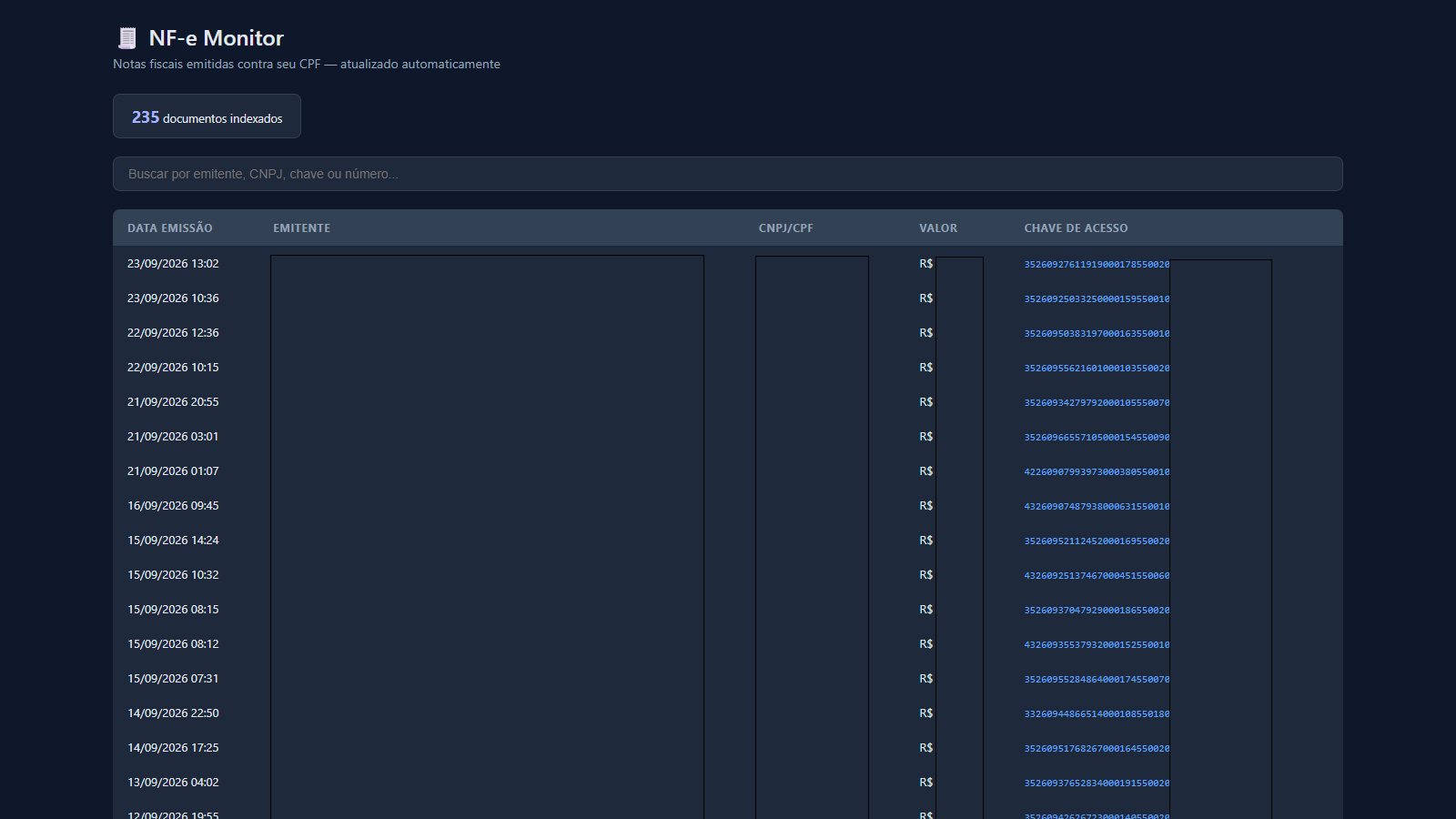Viewport: 1456px width, 819px height.
Task: Click the VALOR column header
Action: 938,228
